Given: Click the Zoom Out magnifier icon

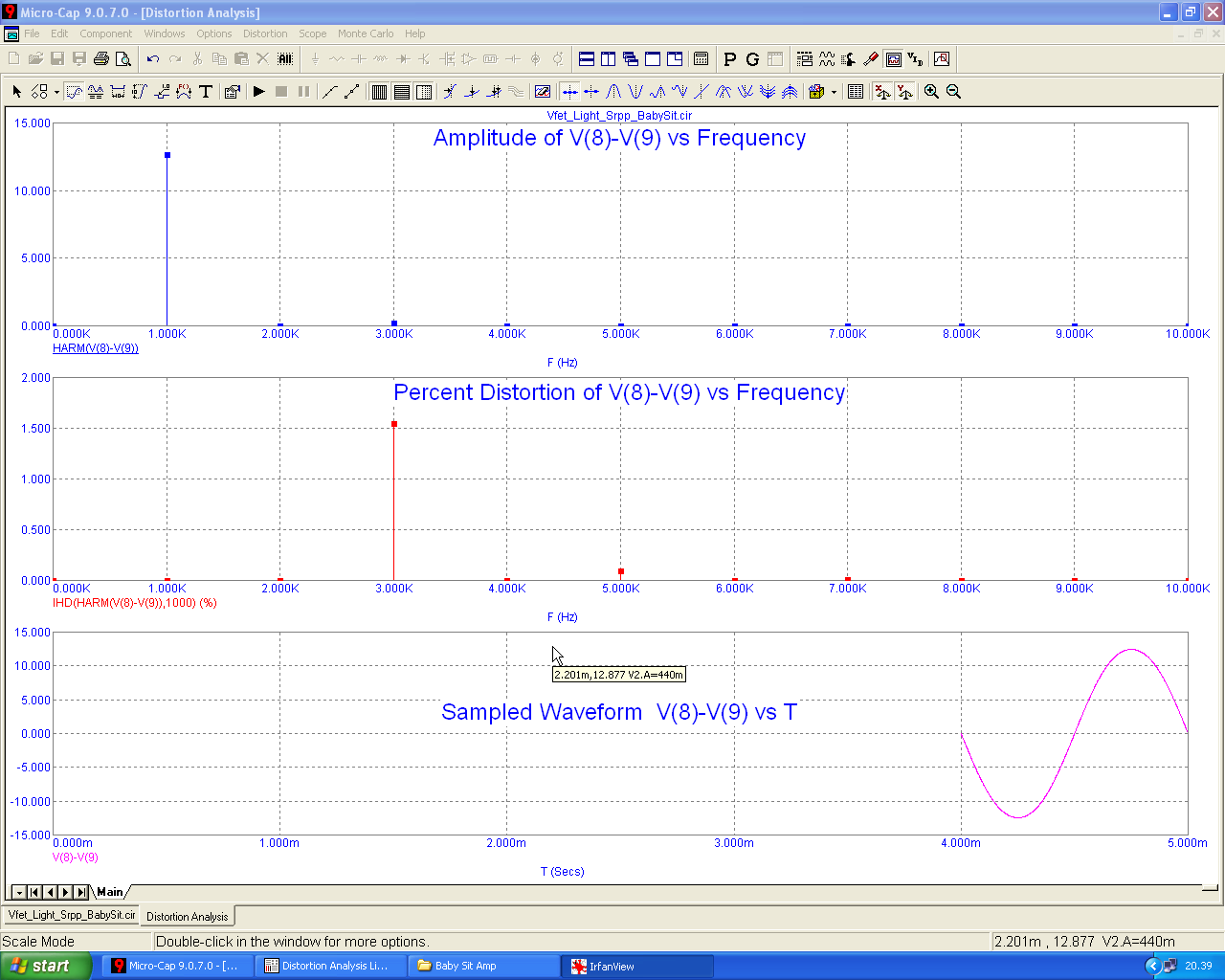Looking at the screenshot, I should tap(953, 92).
